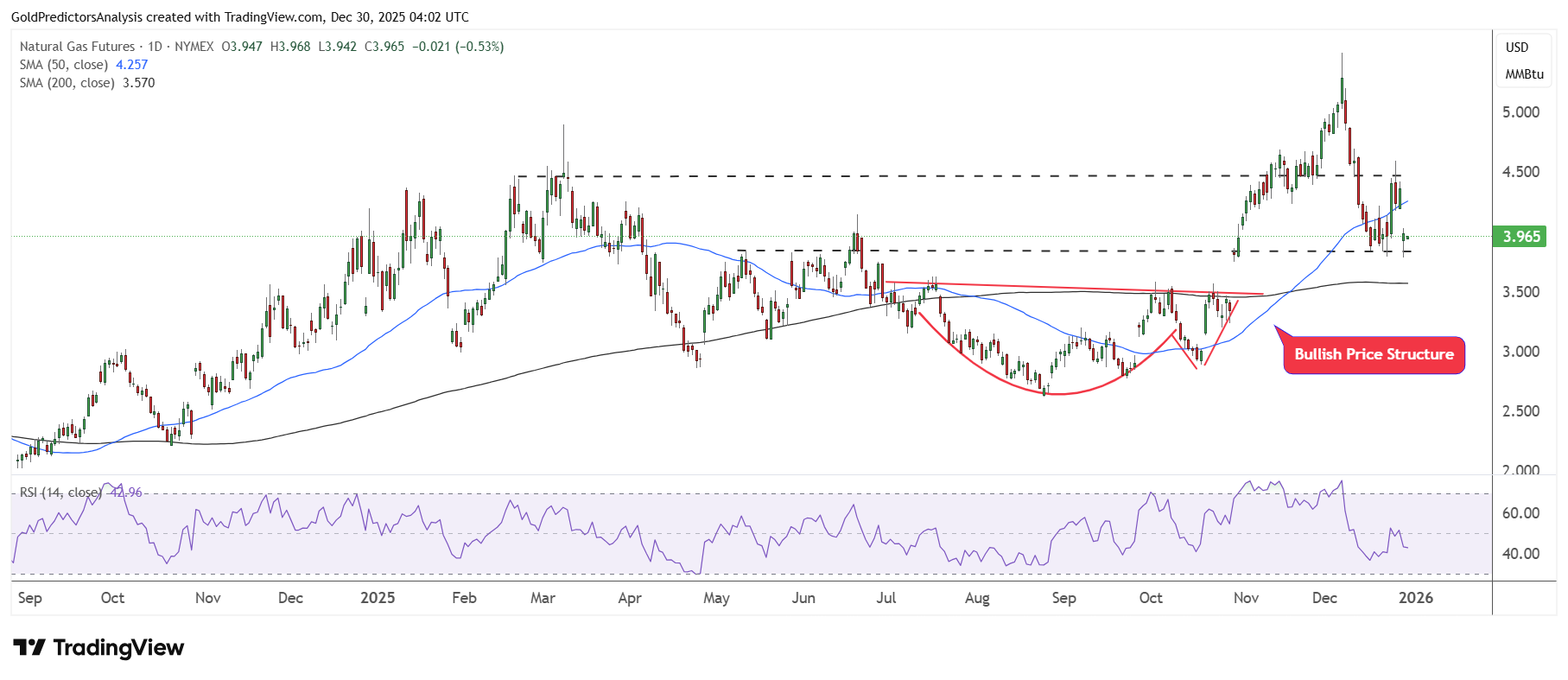
Task: Click the 2025 label on the time axis
Action: pyautogui.click(x=378, y=598)
